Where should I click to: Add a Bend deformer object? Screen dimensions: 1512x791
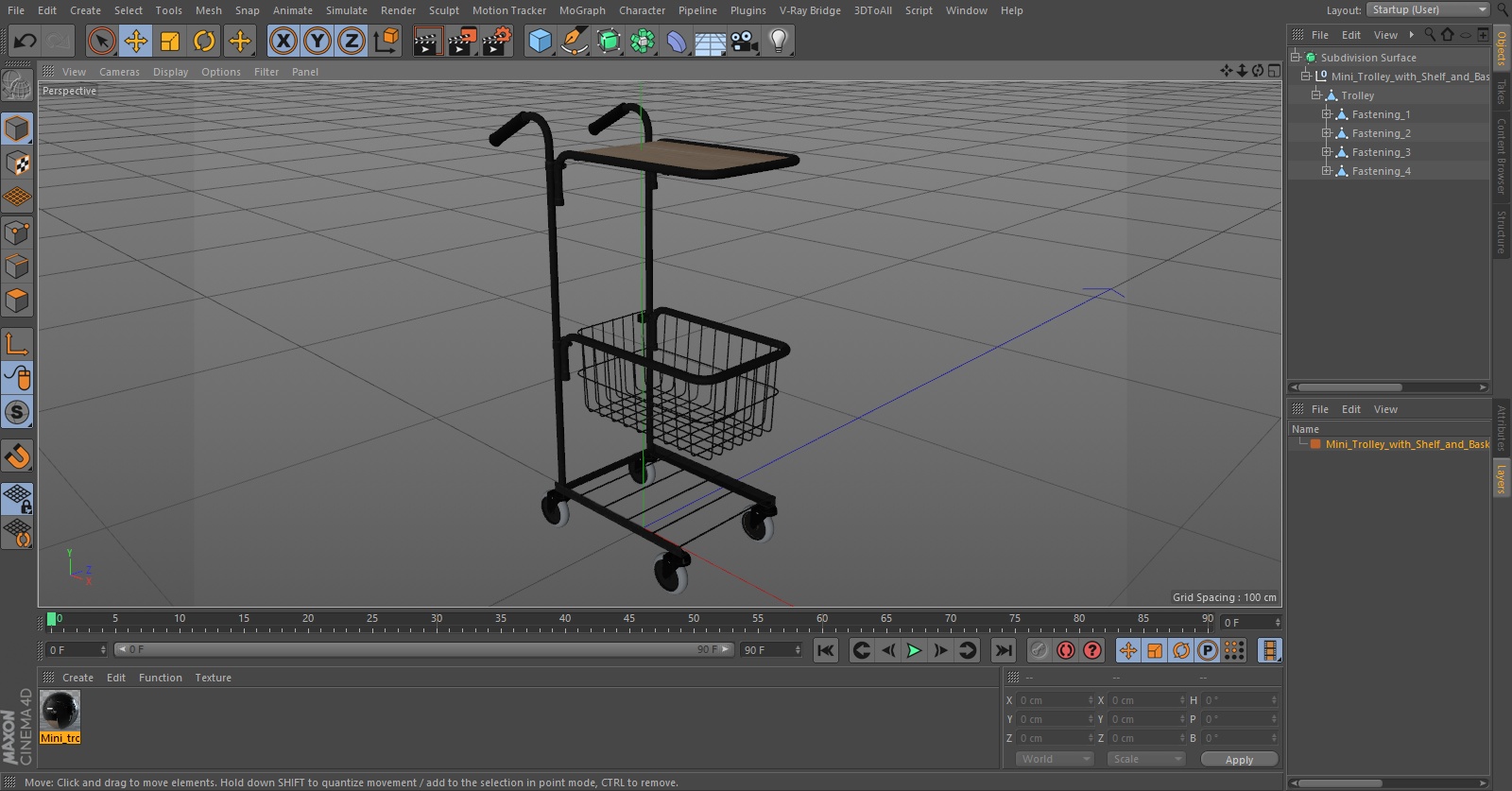point(677,41)
